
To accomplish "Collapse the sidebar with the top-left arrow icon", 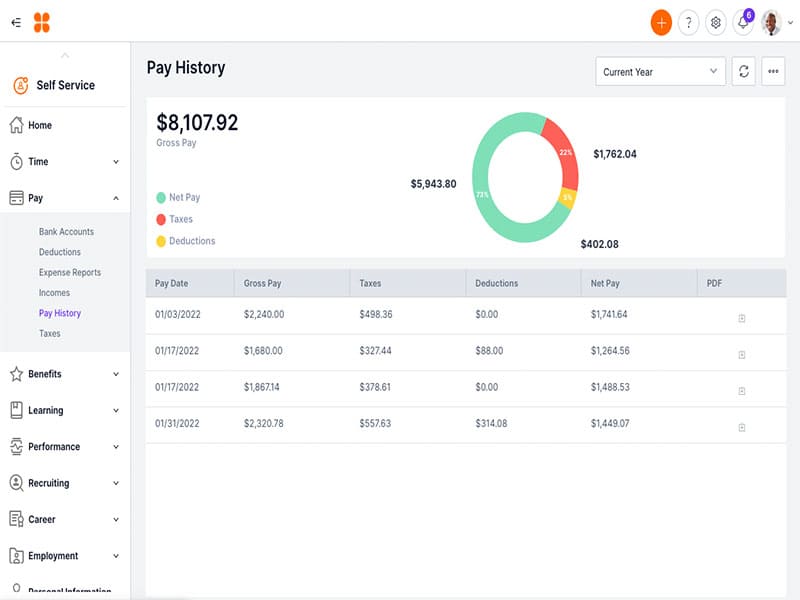I will [16, 22].
